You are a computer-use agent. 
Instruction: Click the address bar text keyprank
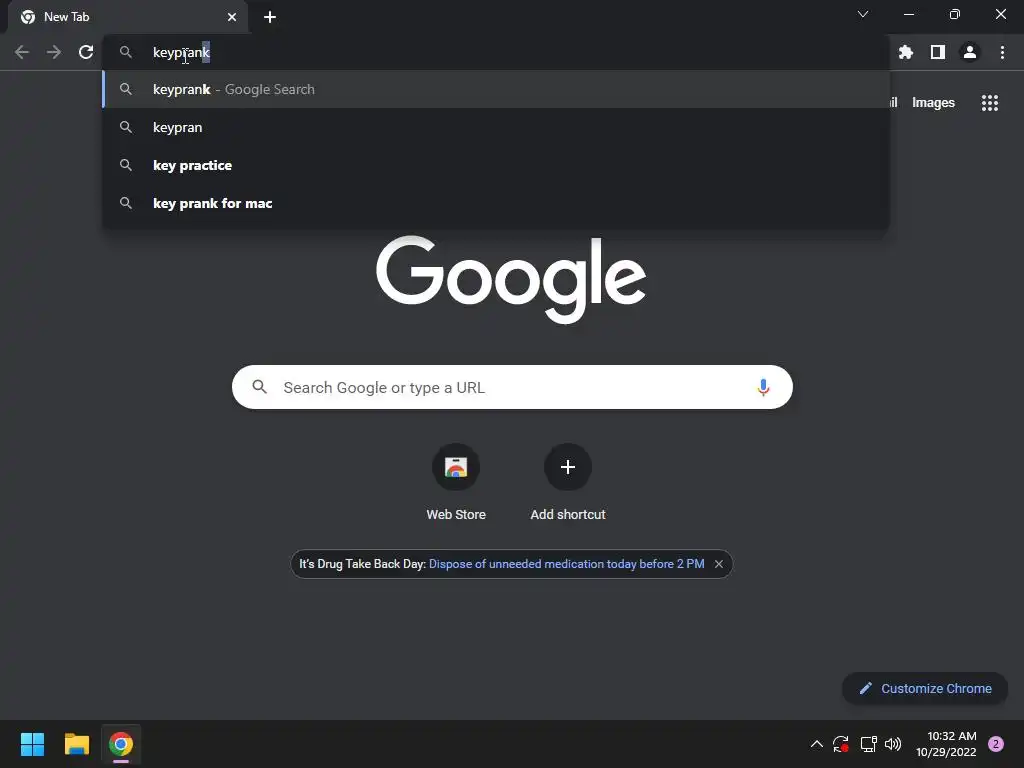point(181,52)
